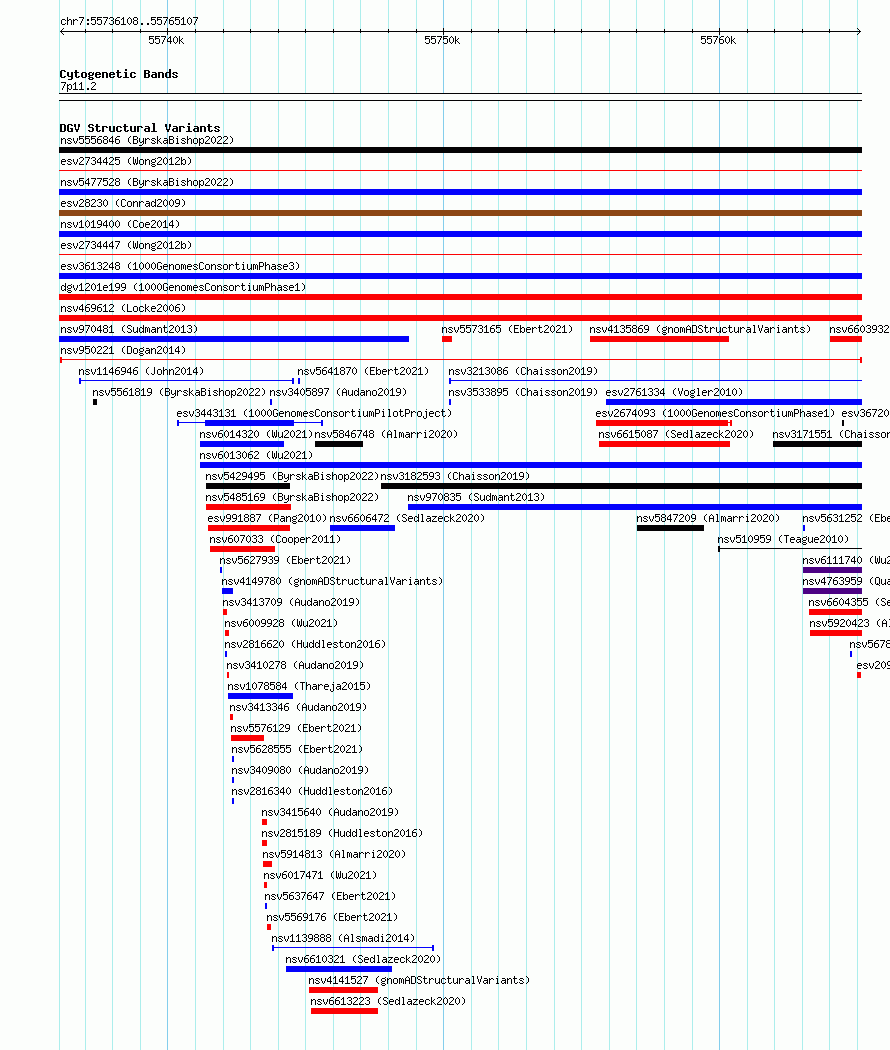Click esv3443131 (1000GenomesConsortiumPilotProject) label
This screenshot has width=890, height=1050.
pos(314,413)
